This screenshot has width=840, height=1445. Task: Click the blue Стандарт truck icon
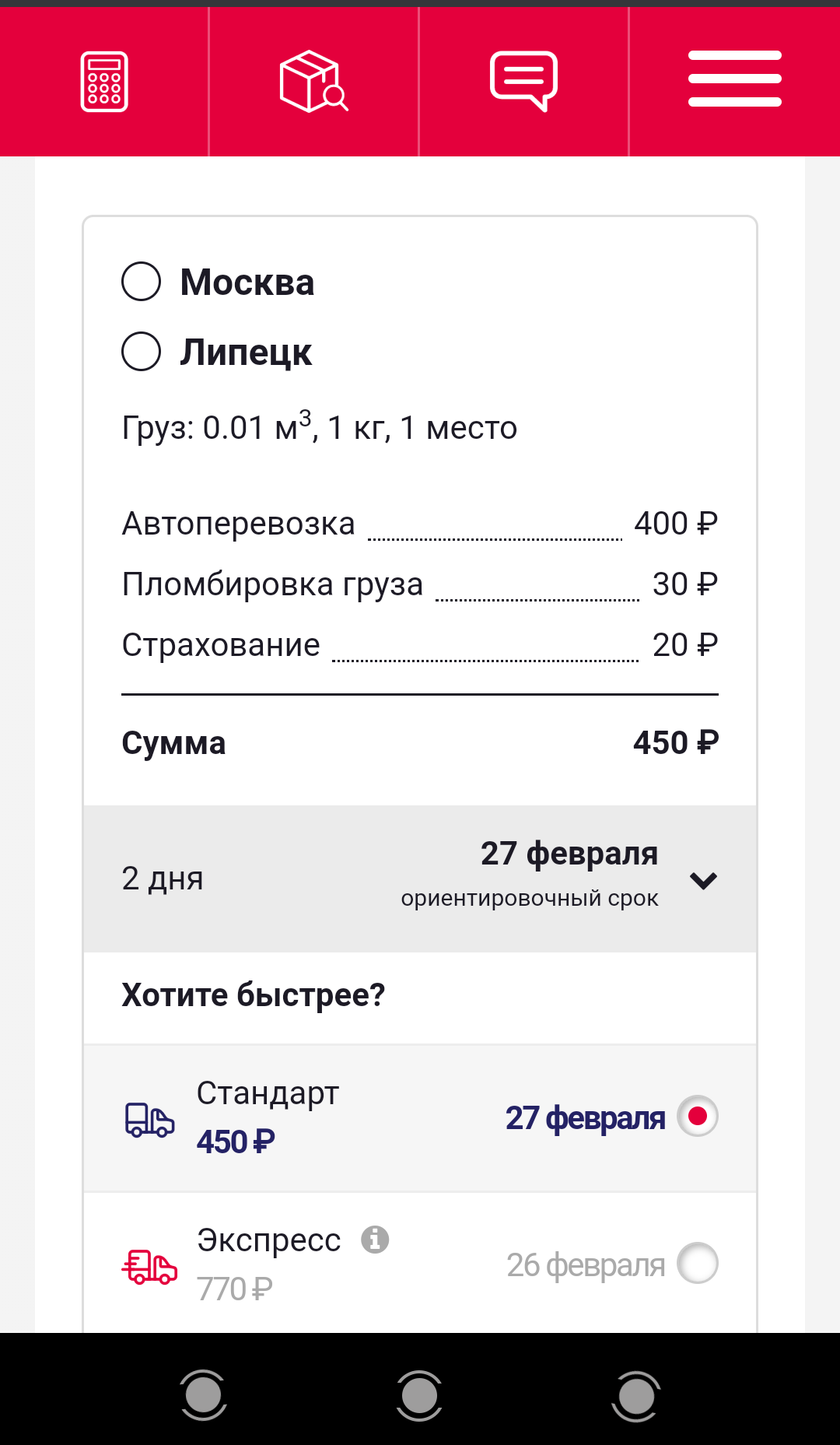click(x=149, y=1120)
